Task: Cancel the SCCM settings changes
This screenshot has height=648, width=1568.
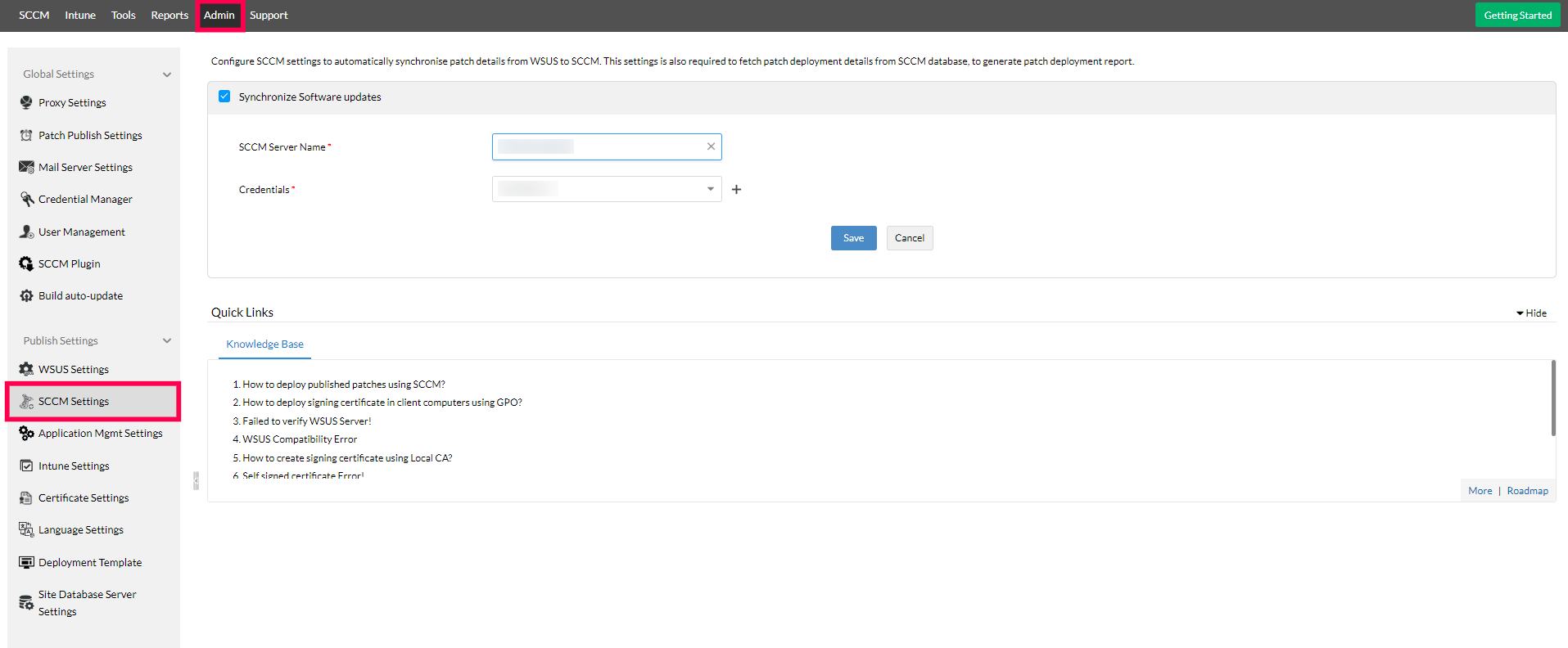Action: 909,238
